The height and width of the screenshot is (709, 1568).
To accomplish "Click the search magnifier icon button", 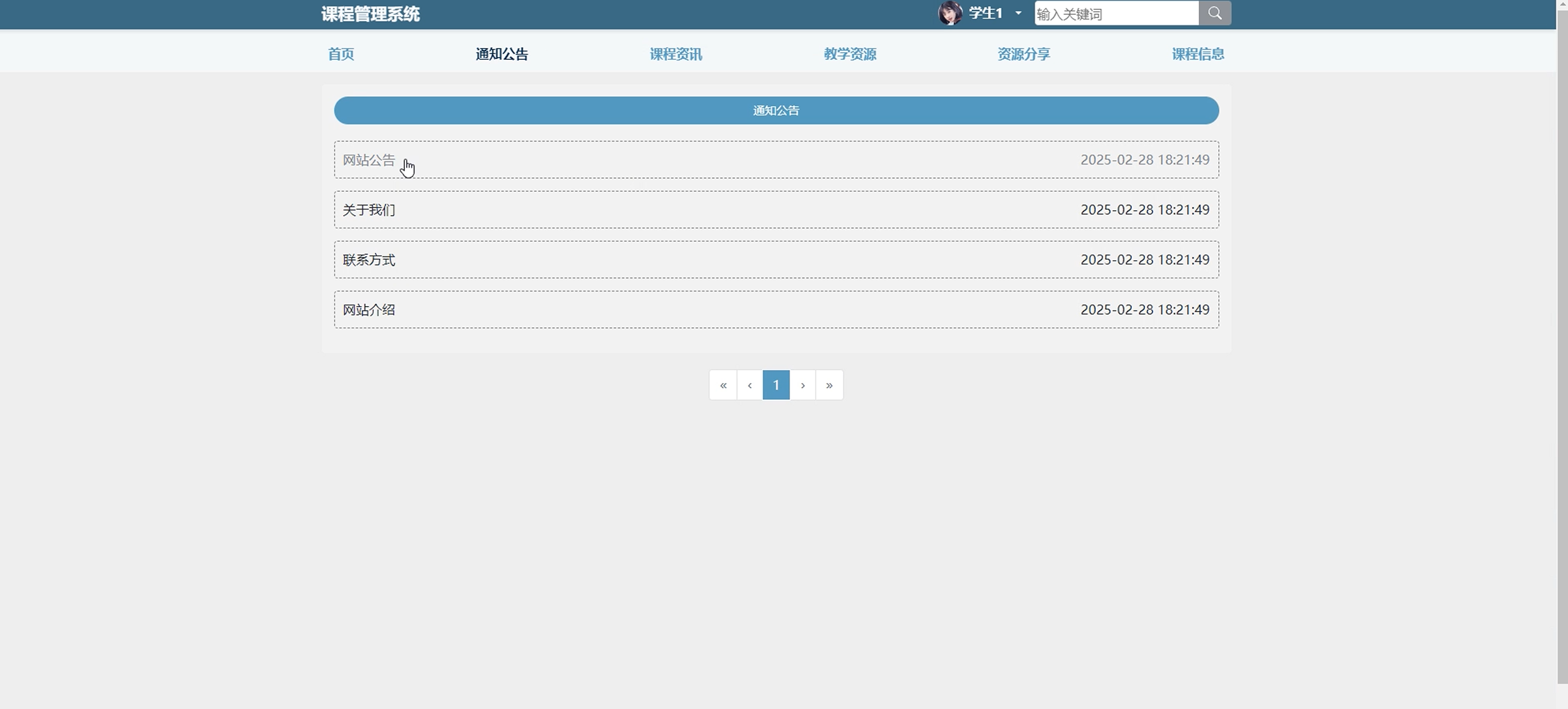I will point(1215,14).
